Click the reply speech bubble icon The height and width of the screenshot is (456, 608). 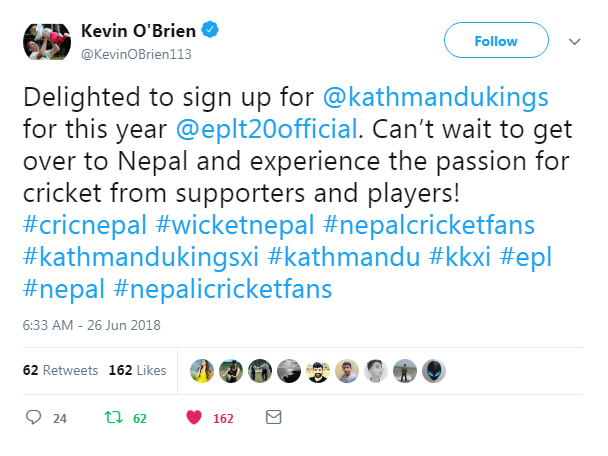pyautogui.click(x=32, y=417)
